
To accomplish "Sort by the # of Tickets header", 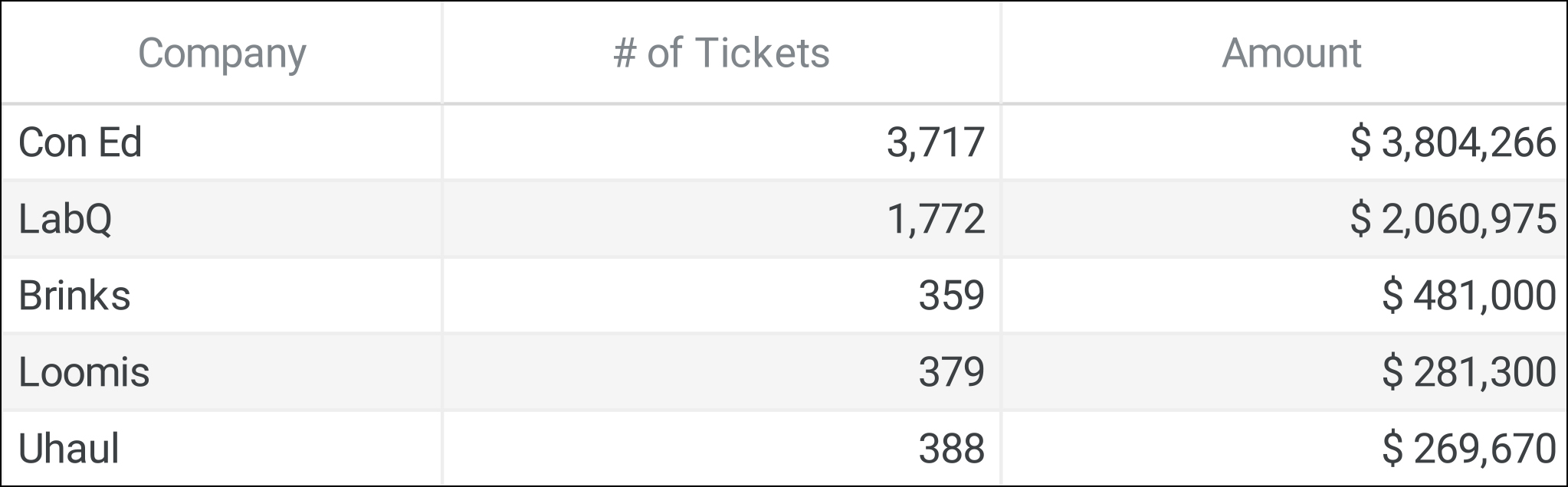I will click(x=721, y=54).
